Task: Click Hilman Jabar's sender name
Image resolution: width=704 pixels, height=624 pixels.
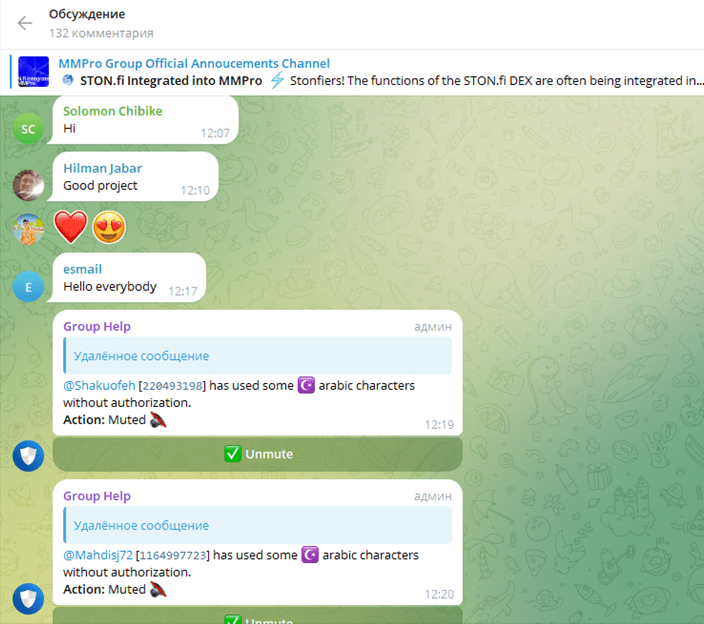Action: 102,168
